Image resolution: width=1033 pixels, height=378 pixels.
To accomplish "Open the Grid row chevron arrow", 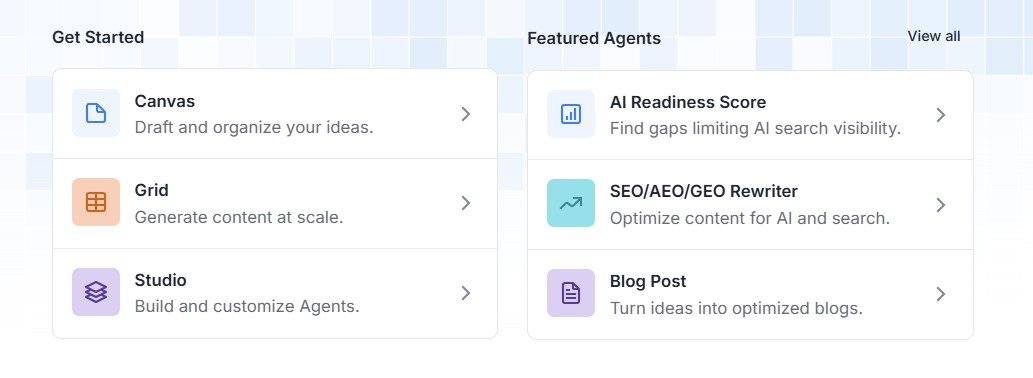I will (x=466, y=203).
